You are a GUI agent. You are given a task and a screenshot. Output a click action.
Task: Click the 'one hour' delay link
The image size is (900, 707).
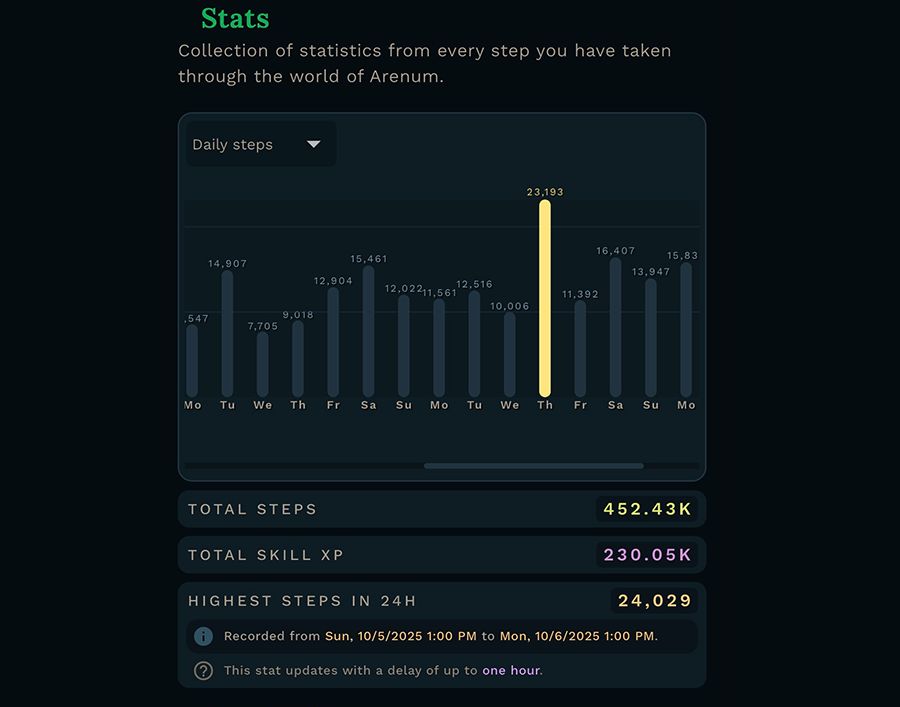511,670
